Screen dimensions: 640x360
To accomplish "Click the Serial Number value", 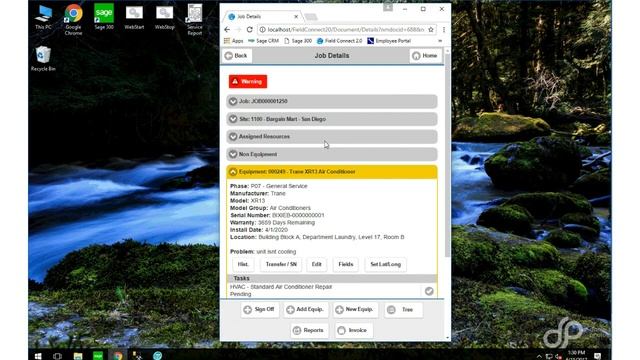I will [x=298, y=215].
